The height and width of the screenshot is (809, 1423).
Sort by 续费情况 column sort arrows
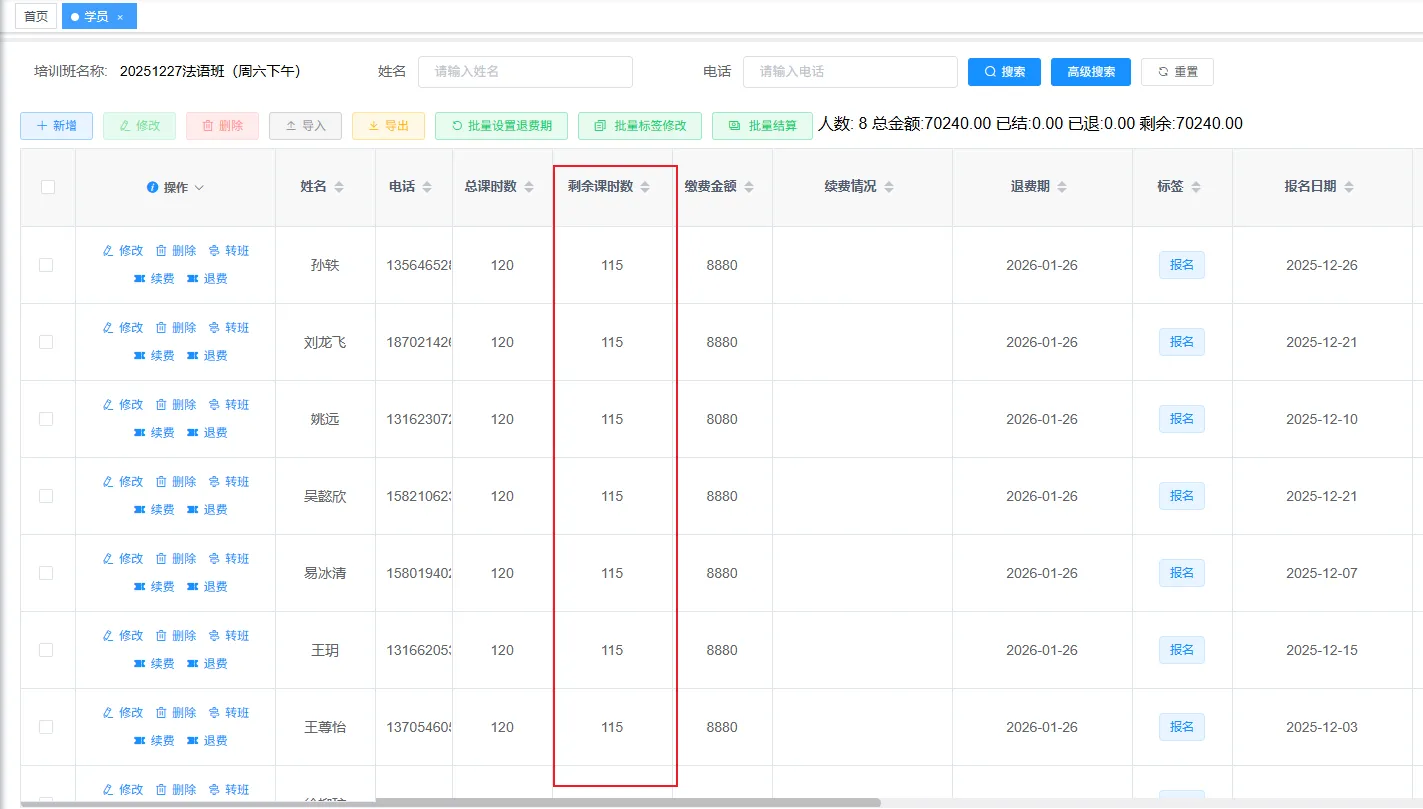889,187
